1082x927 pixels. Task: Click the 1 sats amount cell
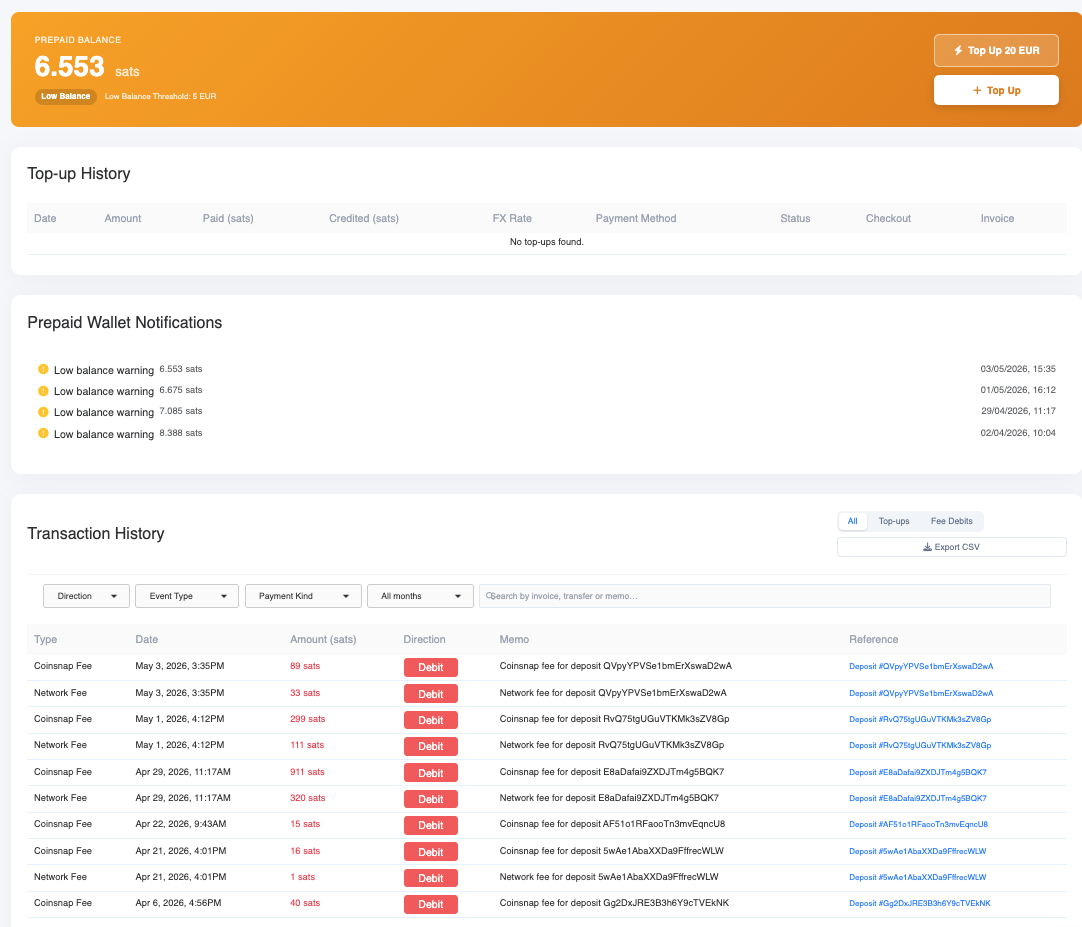click(302, 877)
